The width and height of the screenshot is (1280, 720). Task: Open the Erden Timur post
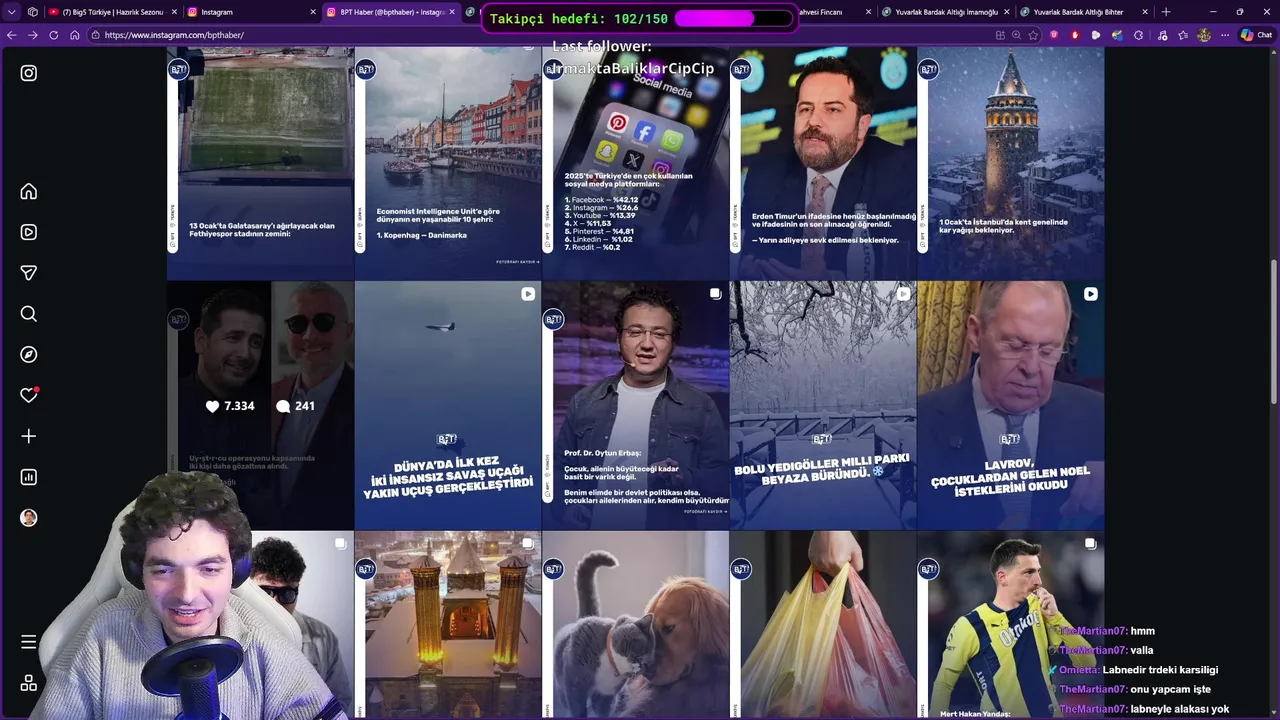[x=823, y=163]
